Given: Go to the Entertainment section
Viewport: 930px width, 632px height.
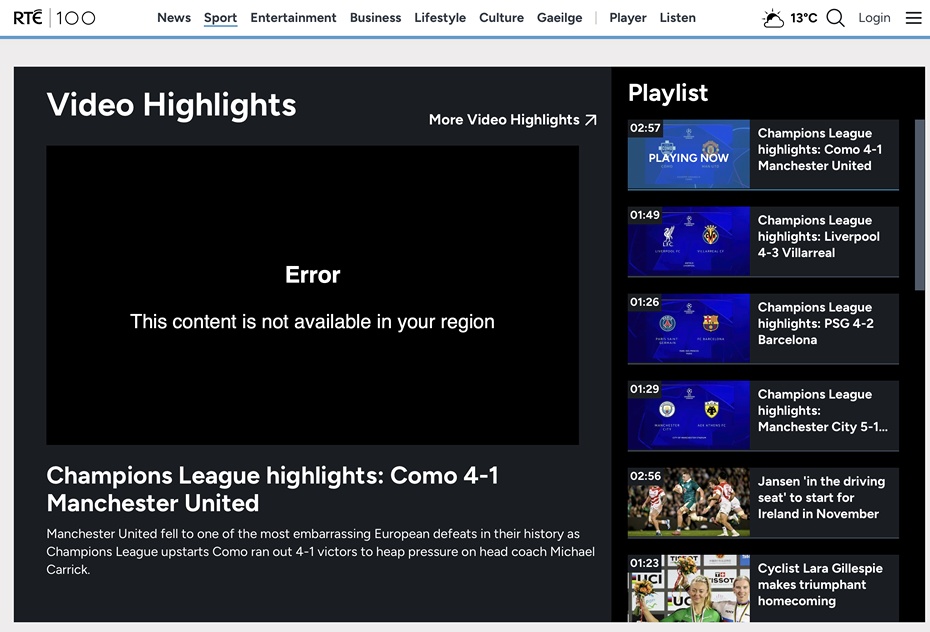Looking at the screenshot, I should [x=293, y=18].
